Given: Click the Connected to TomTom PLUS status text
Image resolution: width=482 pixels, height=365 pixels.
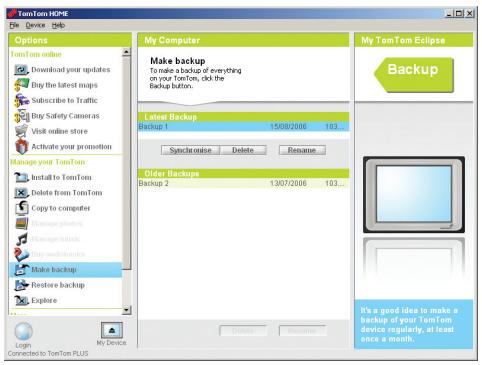Looking at the screenshot, I should [x=48, y=353].
